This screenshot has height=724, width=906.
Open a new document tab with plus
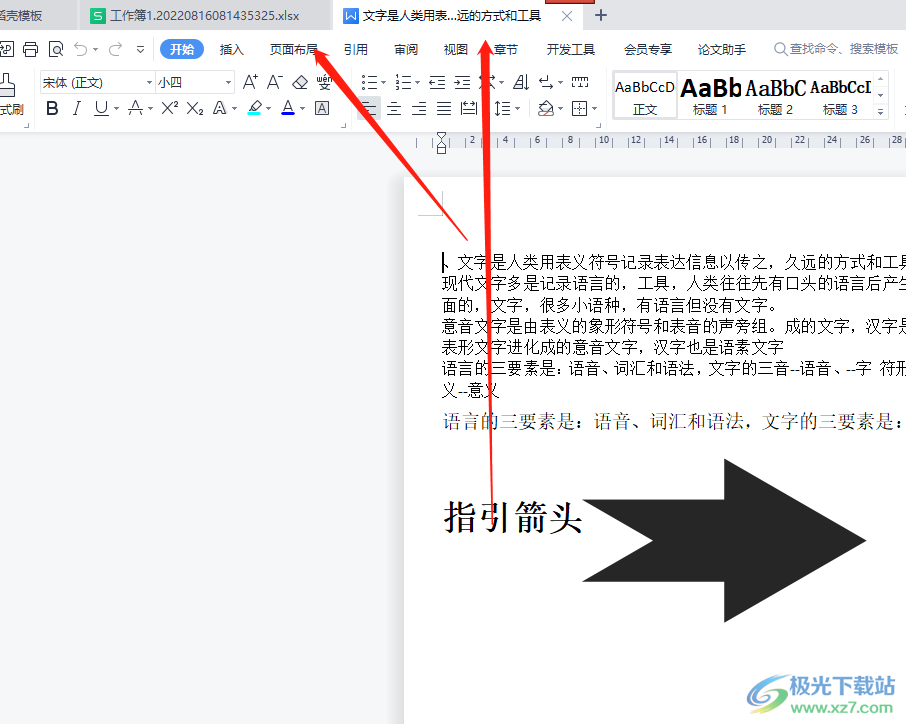pyautogui.click(x=601, y=16)
